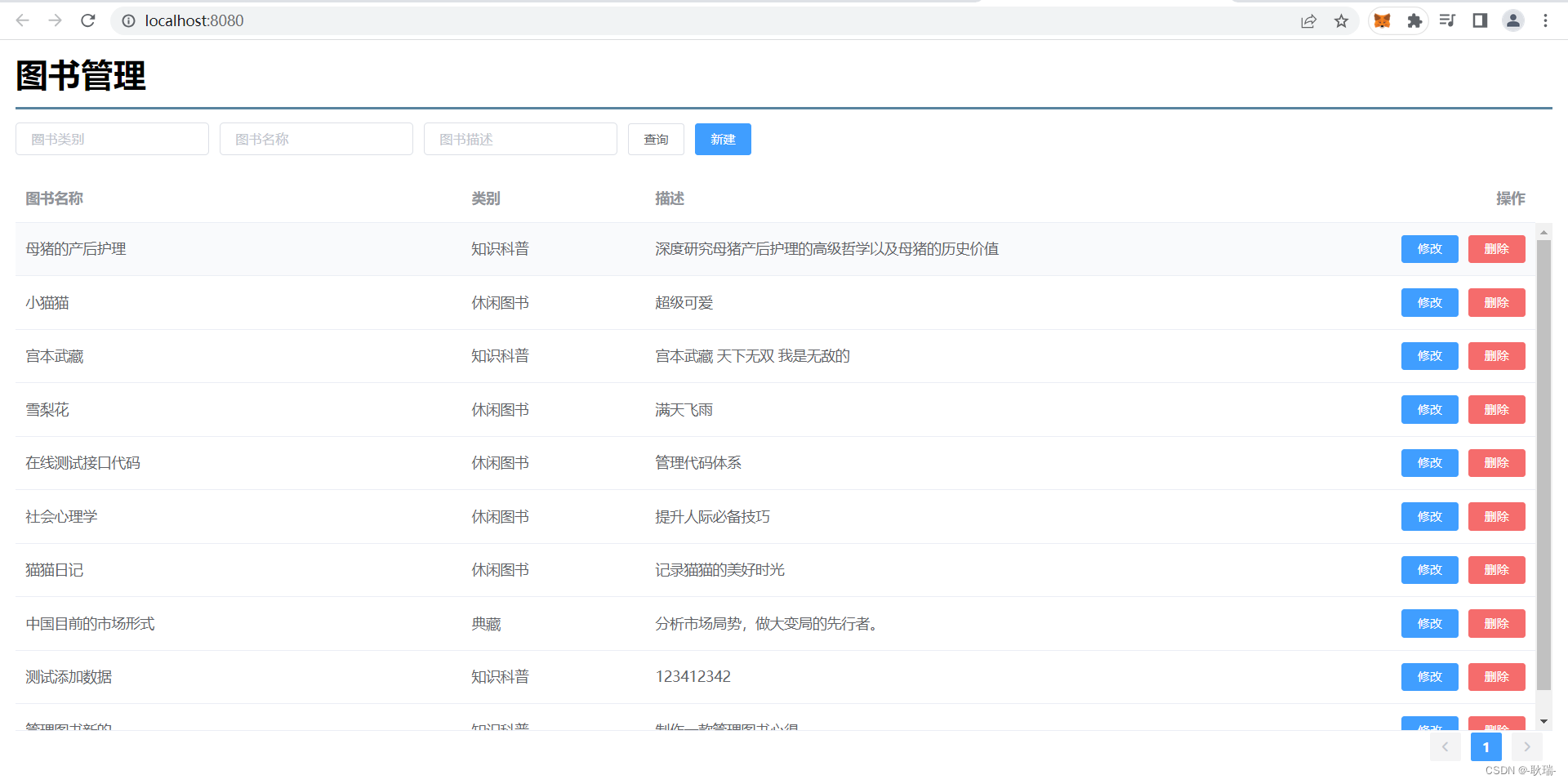This screenshot has height=784, width=1568.
Task: Delete the 宫本武藏 book entry
Action: tap(1496, 356)
